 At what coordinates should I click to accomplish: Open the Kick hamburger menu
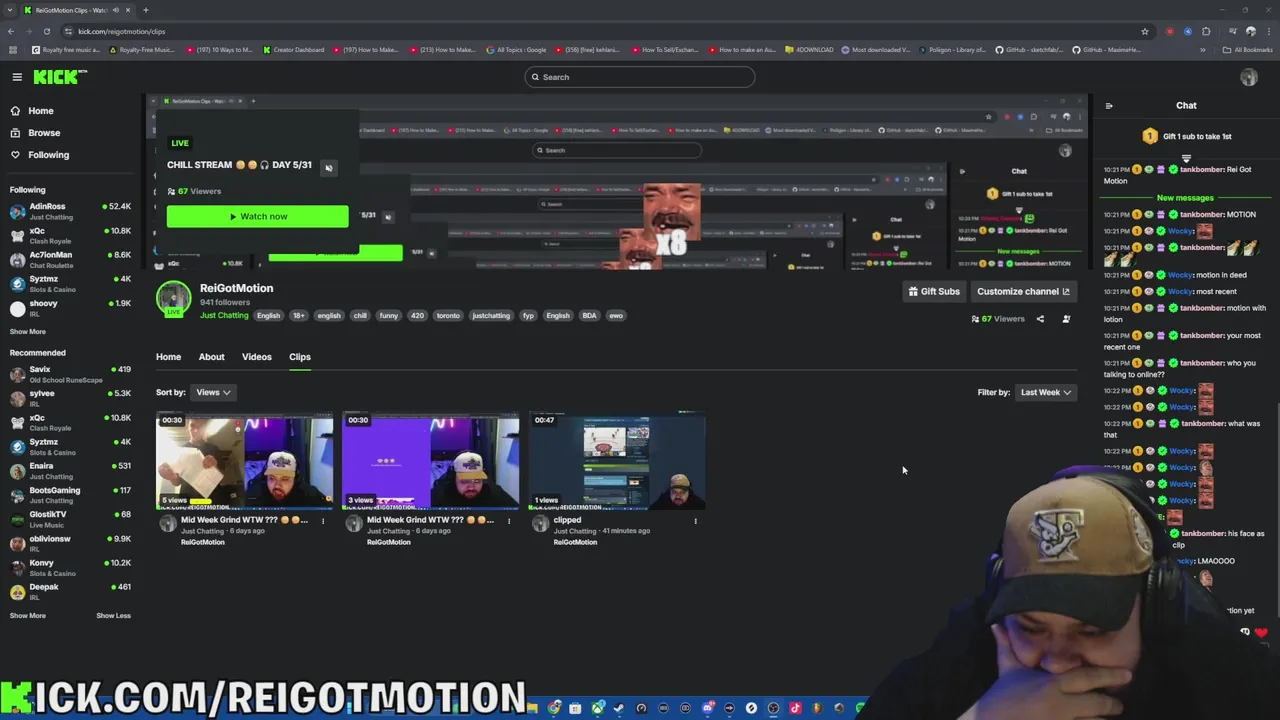17,77
